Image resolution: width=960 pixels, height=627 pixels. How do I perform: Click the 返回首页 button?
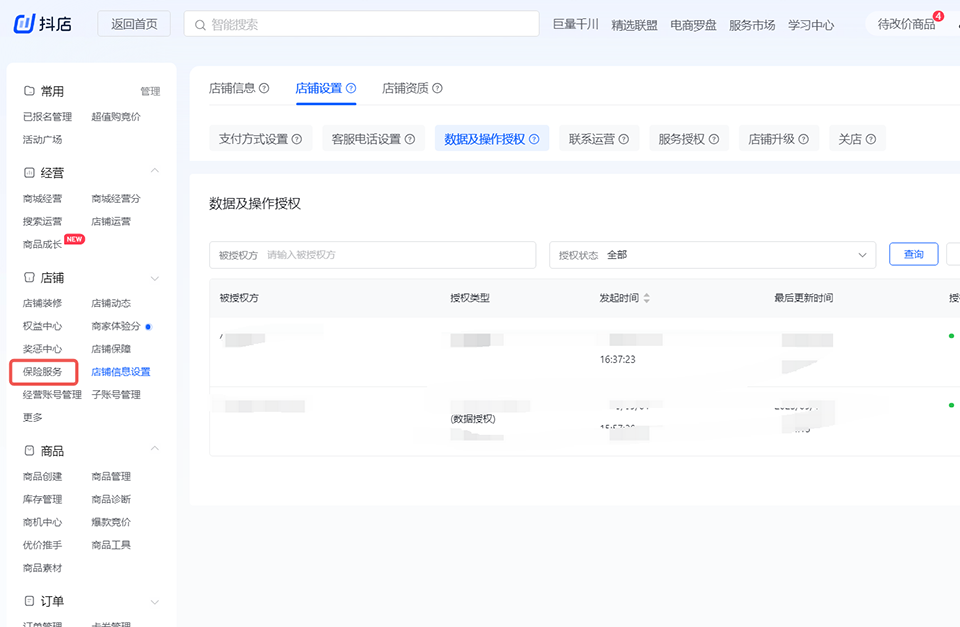(134, 24)
